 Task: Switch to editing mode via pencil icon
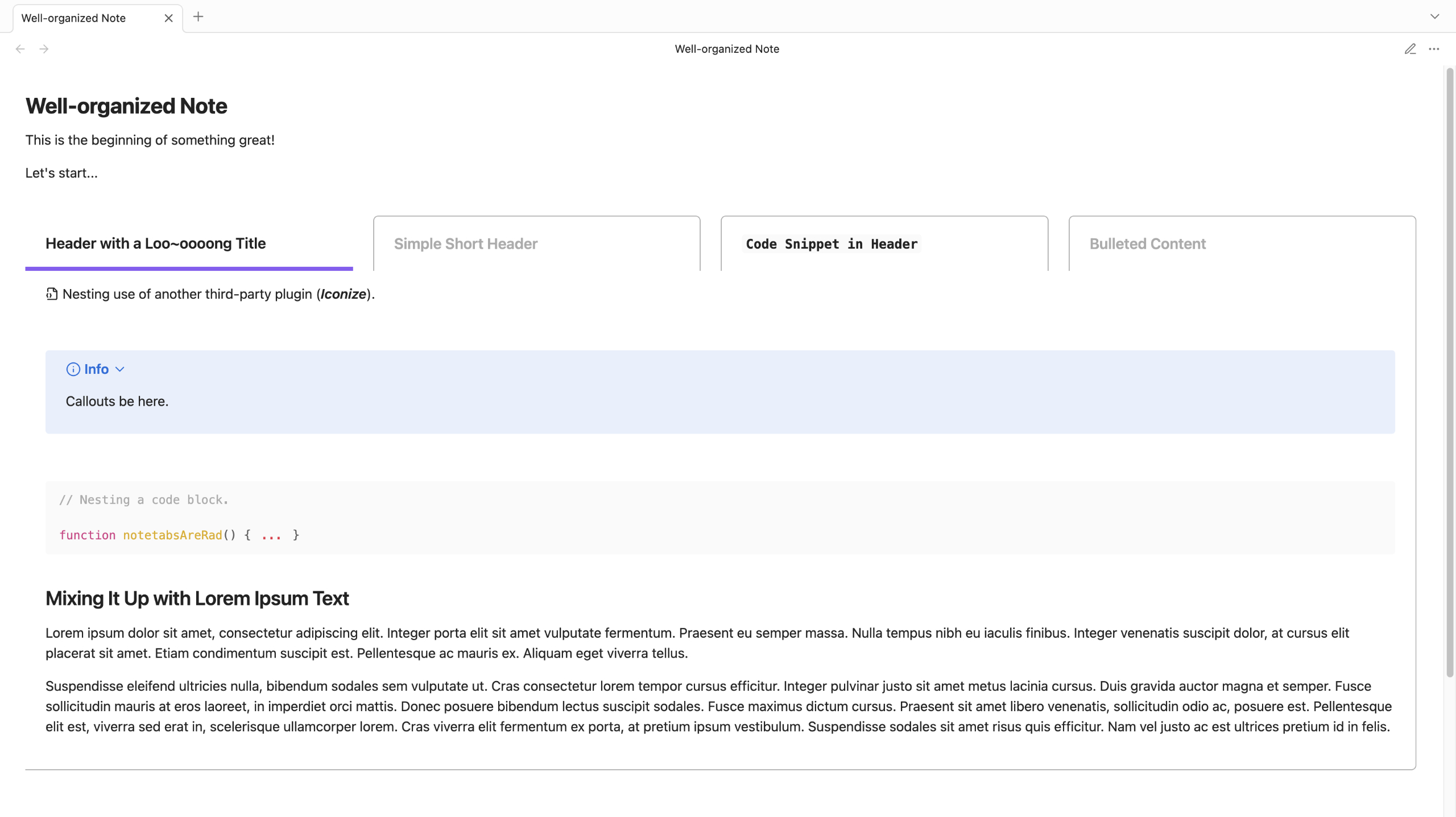click(1410, 49)
